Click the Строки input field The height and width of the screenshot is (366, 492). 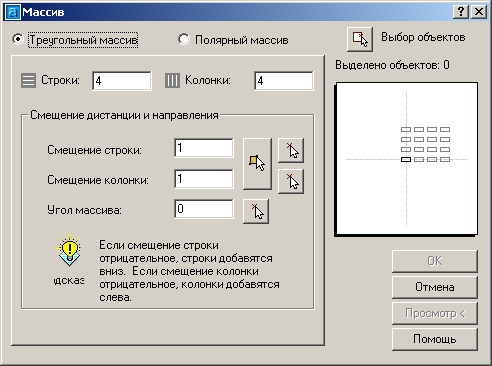click(x=122, y=81)
